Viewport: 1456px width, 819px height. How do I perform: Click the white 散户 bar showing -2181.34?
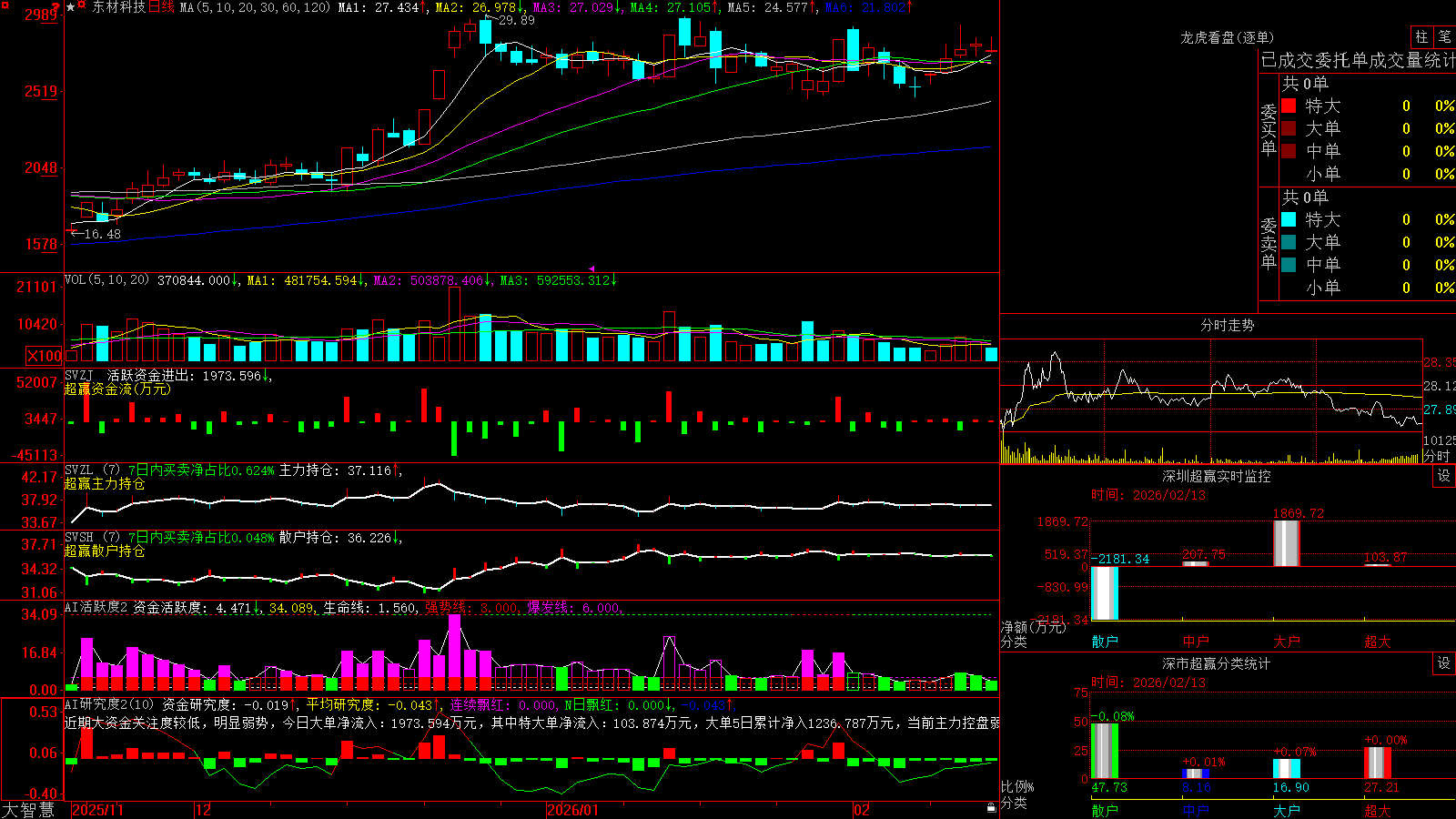point(1105,593)
